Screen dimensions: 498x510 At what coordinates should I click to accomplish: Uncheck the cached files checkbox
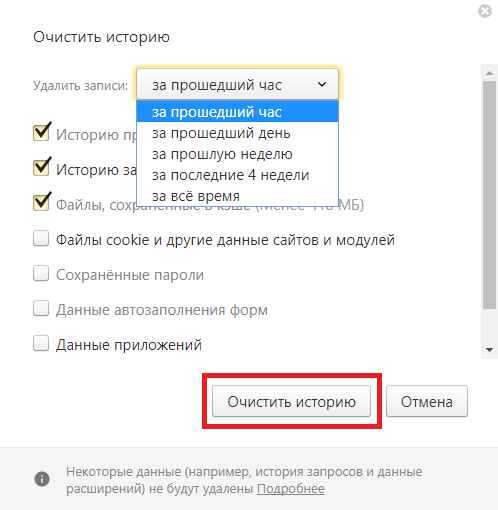point(41,202)
